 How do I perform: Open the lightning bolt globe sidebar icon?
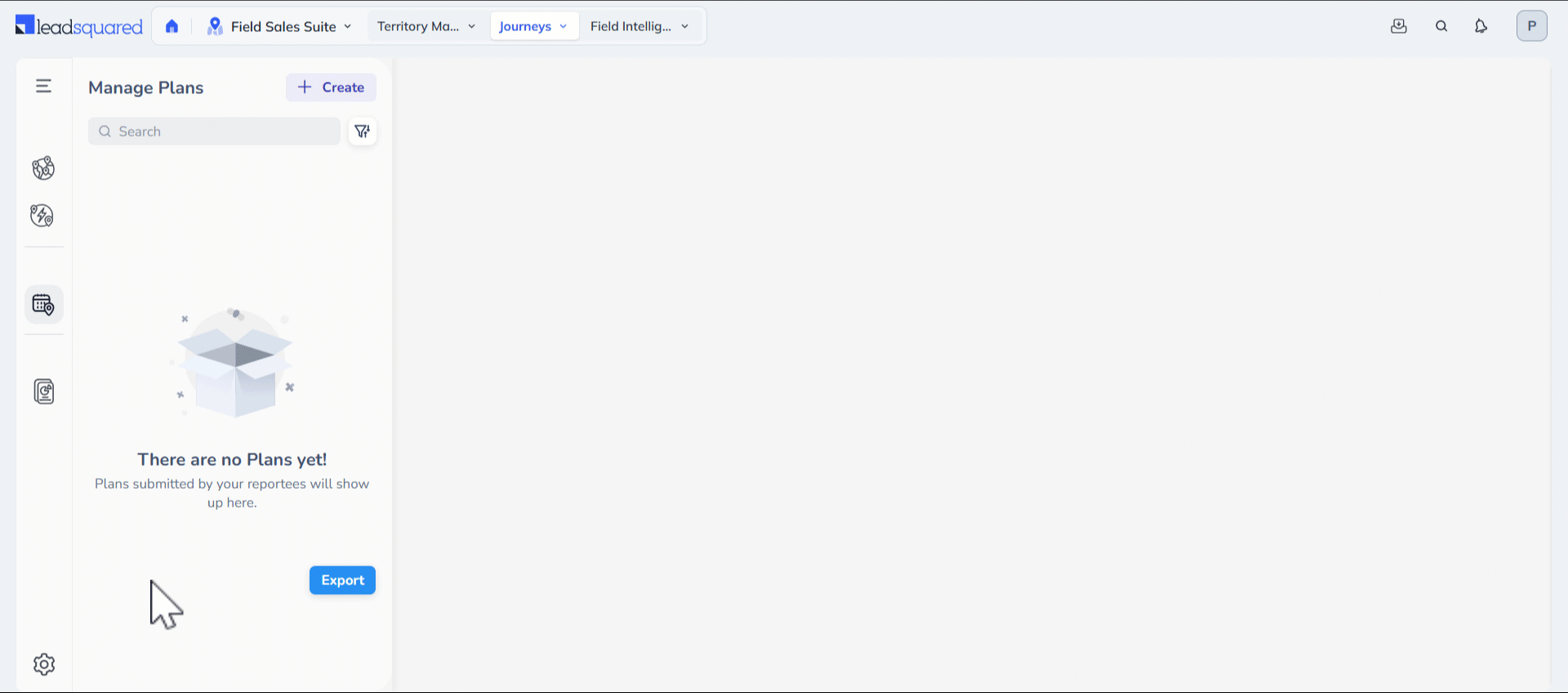(42, 216)
